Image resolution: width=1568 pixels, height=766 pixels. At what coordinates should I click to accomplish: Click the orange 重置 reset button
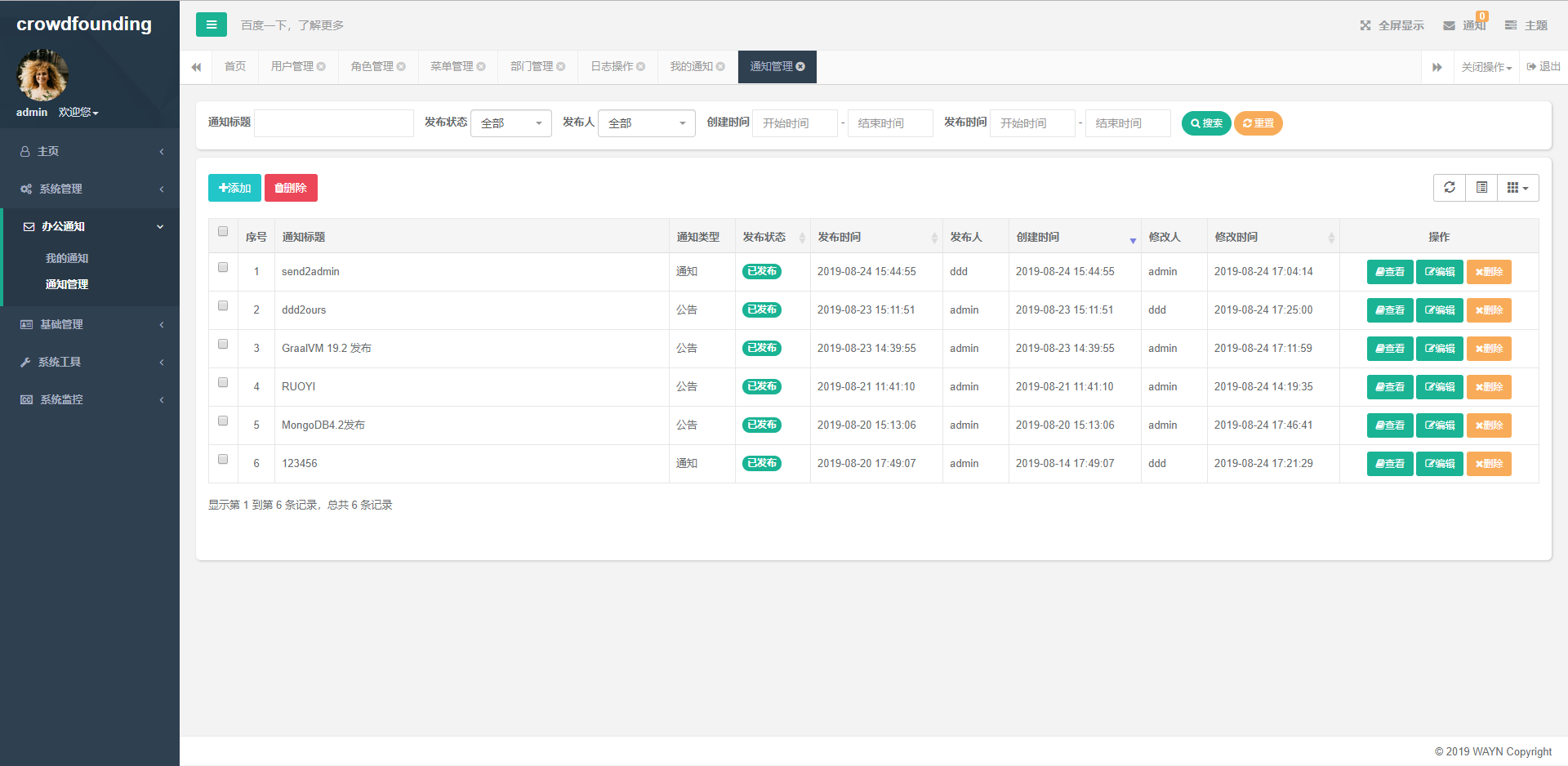point(1258,123)
